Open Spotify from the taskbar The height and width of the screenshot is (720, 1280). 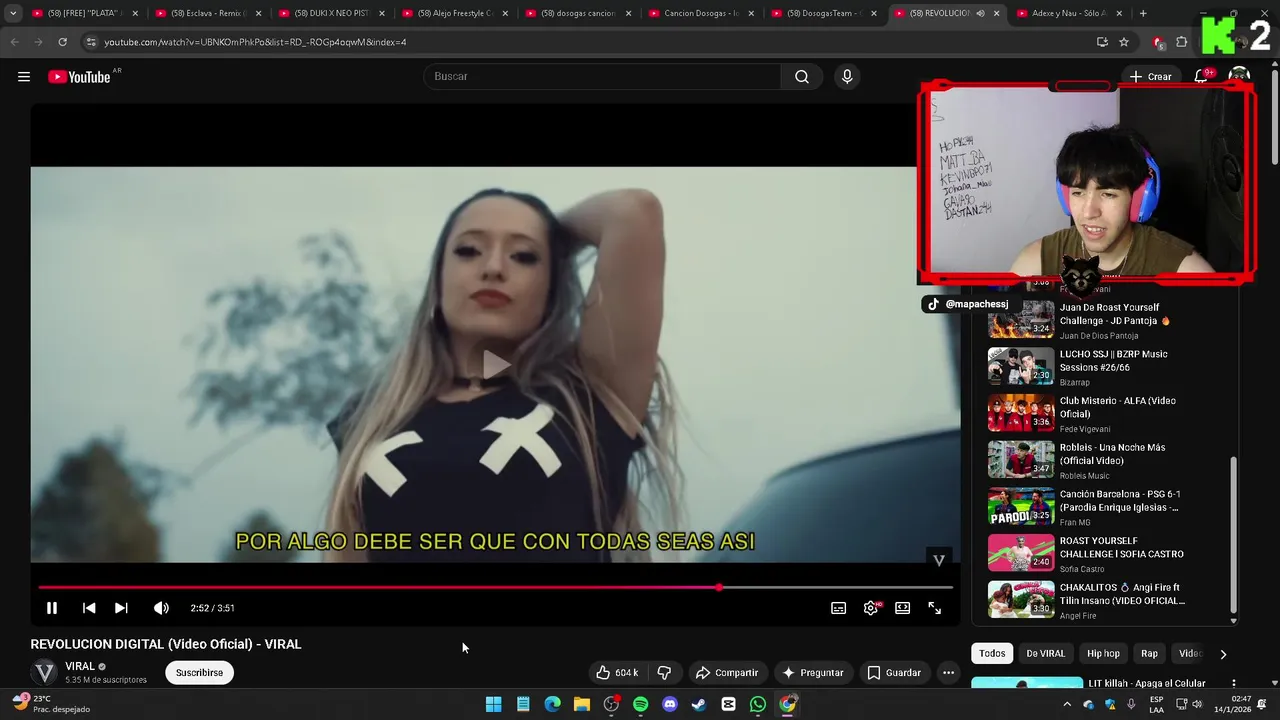coord(640,704)
